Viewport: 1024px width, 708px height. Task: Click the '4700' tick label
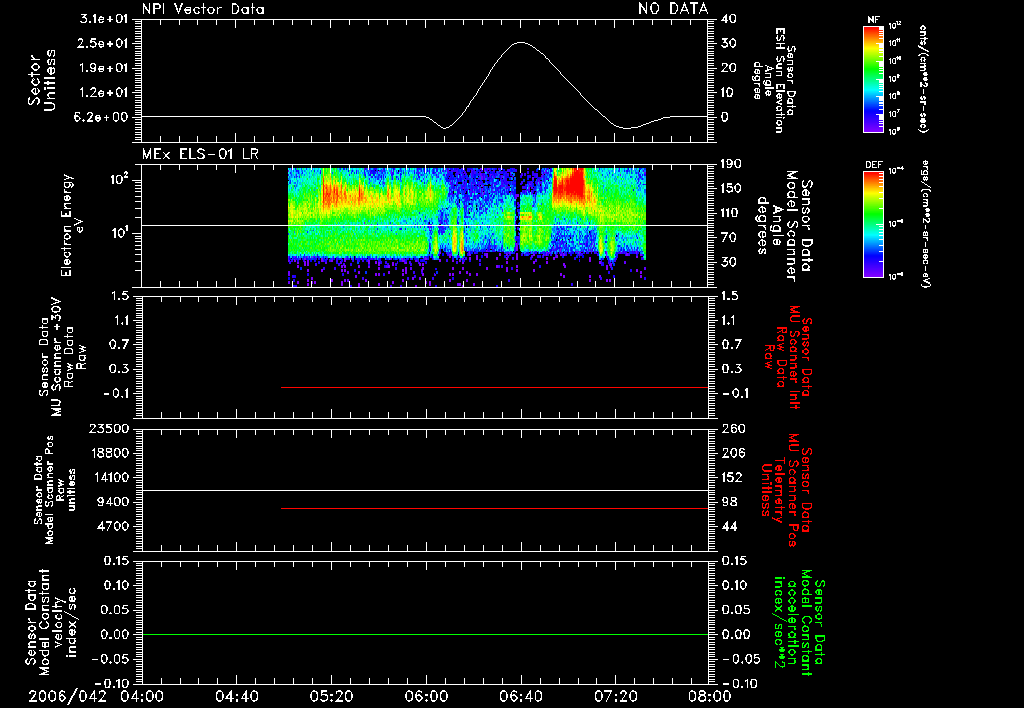[x=112, y=526]
